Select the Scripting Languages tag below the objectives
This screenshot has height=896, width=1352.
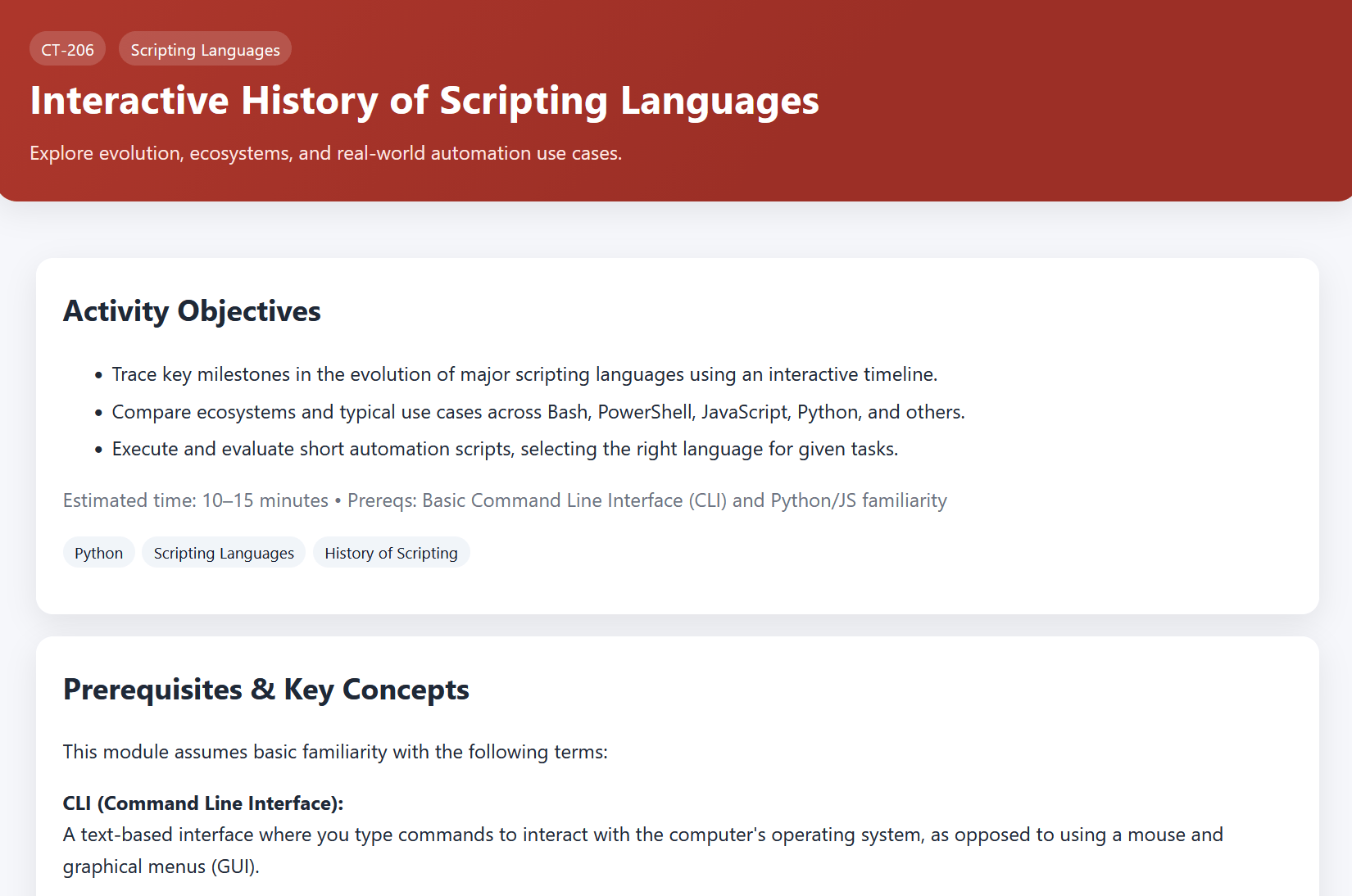coord(223,552)
